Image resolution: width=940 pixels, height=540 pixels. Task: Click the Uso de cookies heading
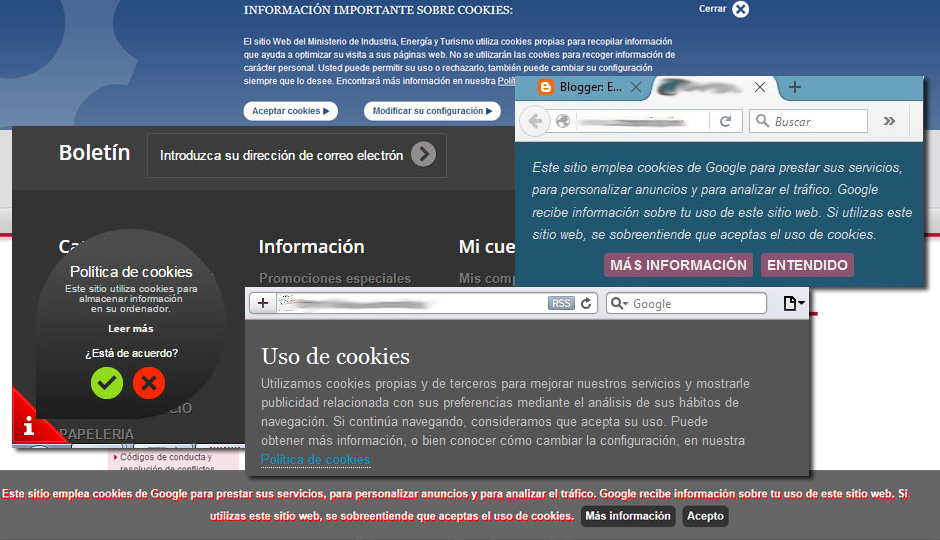point(335,357)
